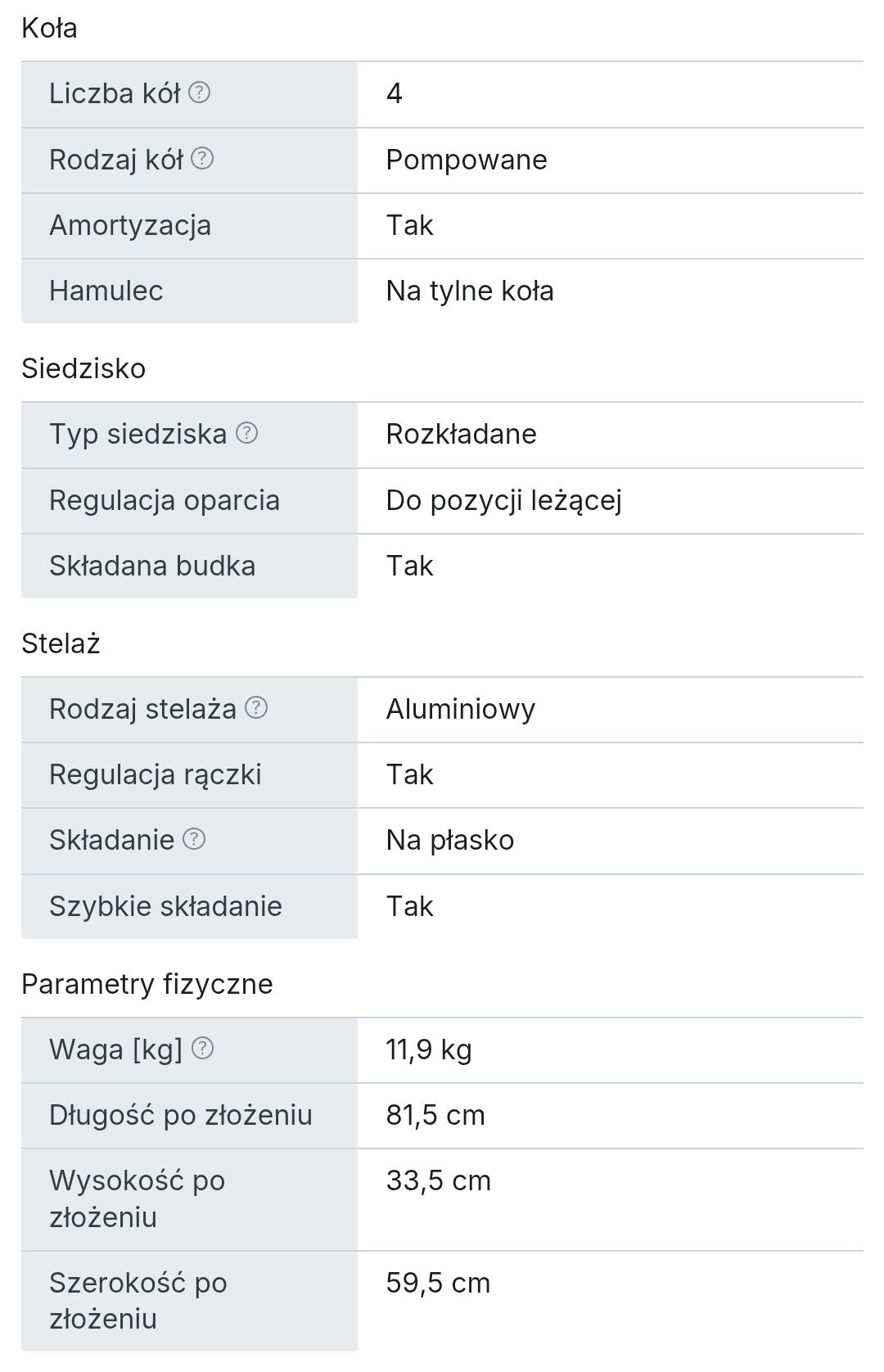Select the 81,5 cm length value
The image size is (884, 1372).
435,1115
